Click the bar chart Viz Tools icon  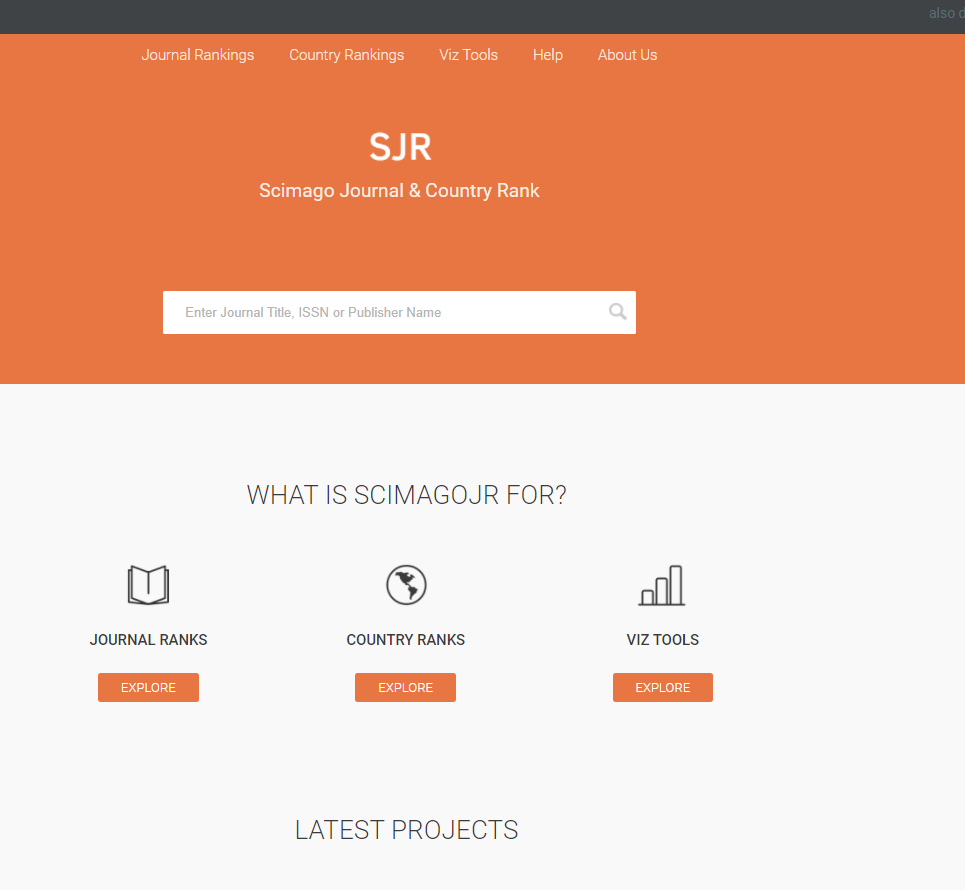[x=662, y=585]
